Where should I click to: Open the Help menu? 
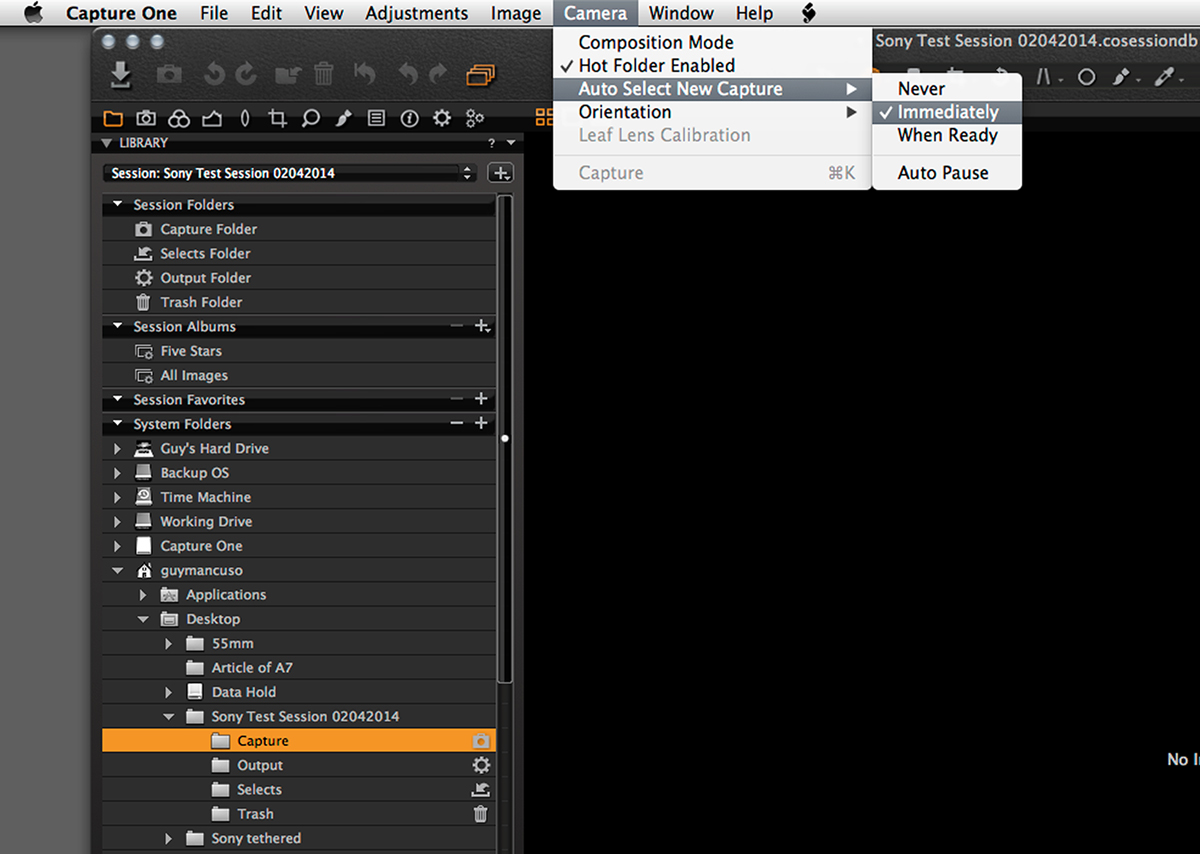point(754,13)
